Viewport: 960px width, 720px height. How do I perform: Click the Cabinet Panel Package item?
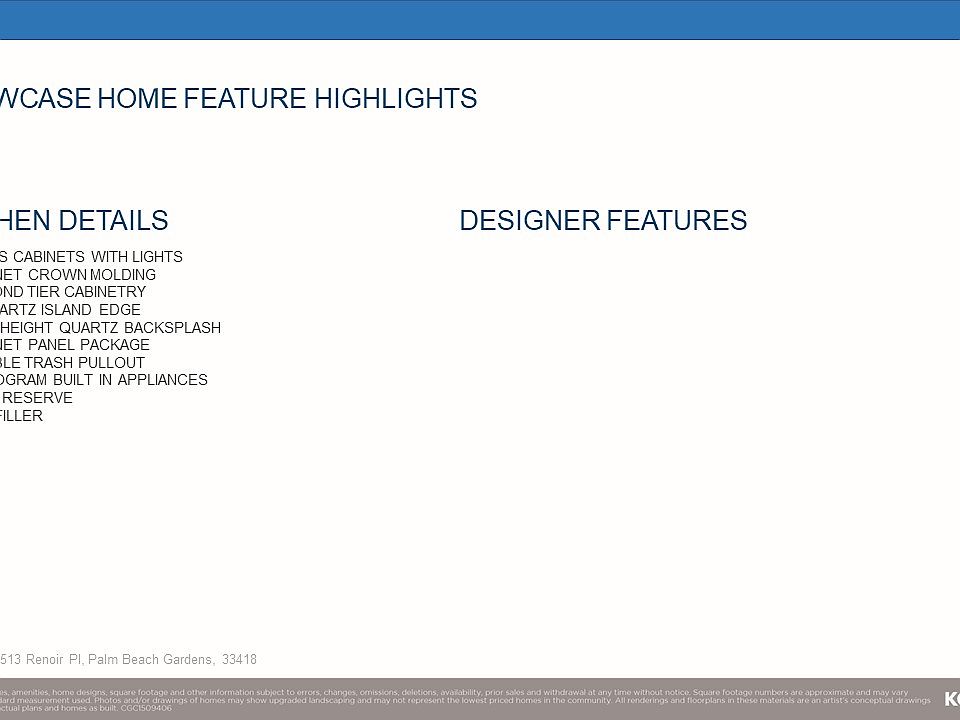tap(75, 345)
